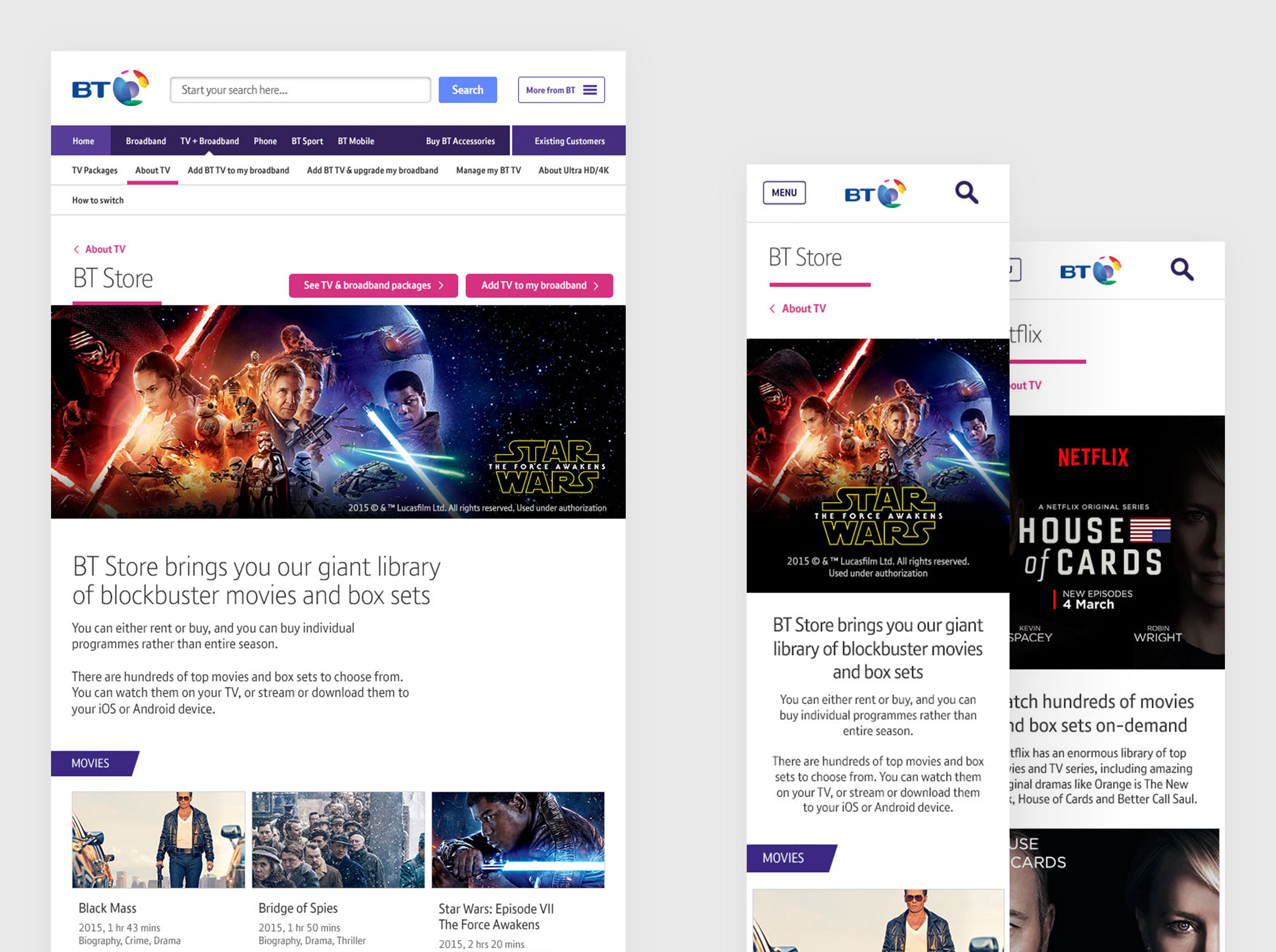Tap search icon on rear Netflix mobile screen
The image size is (1276, 952).
click(1182, 270)
